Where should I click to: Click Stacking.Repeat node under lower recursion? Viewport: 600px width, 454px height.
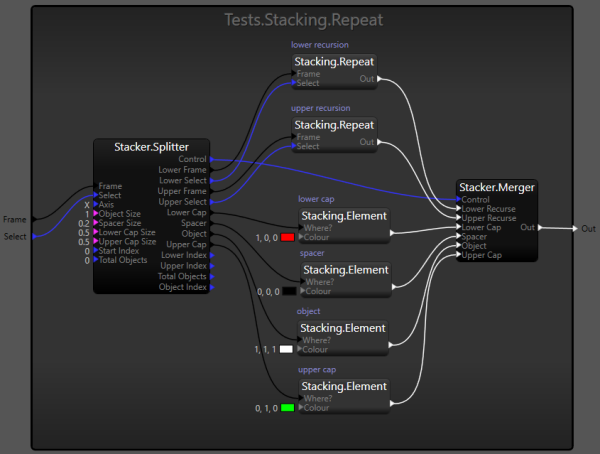(x=334, y=62)
